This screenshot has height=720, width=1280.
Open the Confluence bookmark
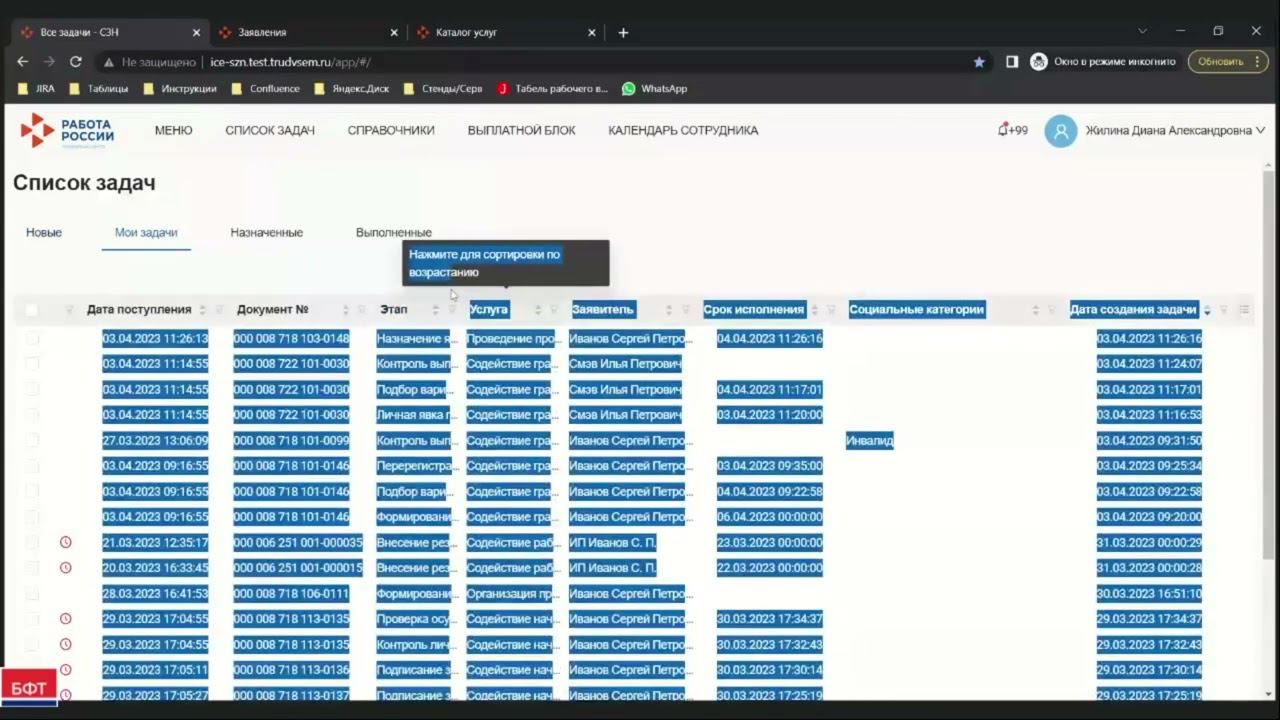point(265,88)
